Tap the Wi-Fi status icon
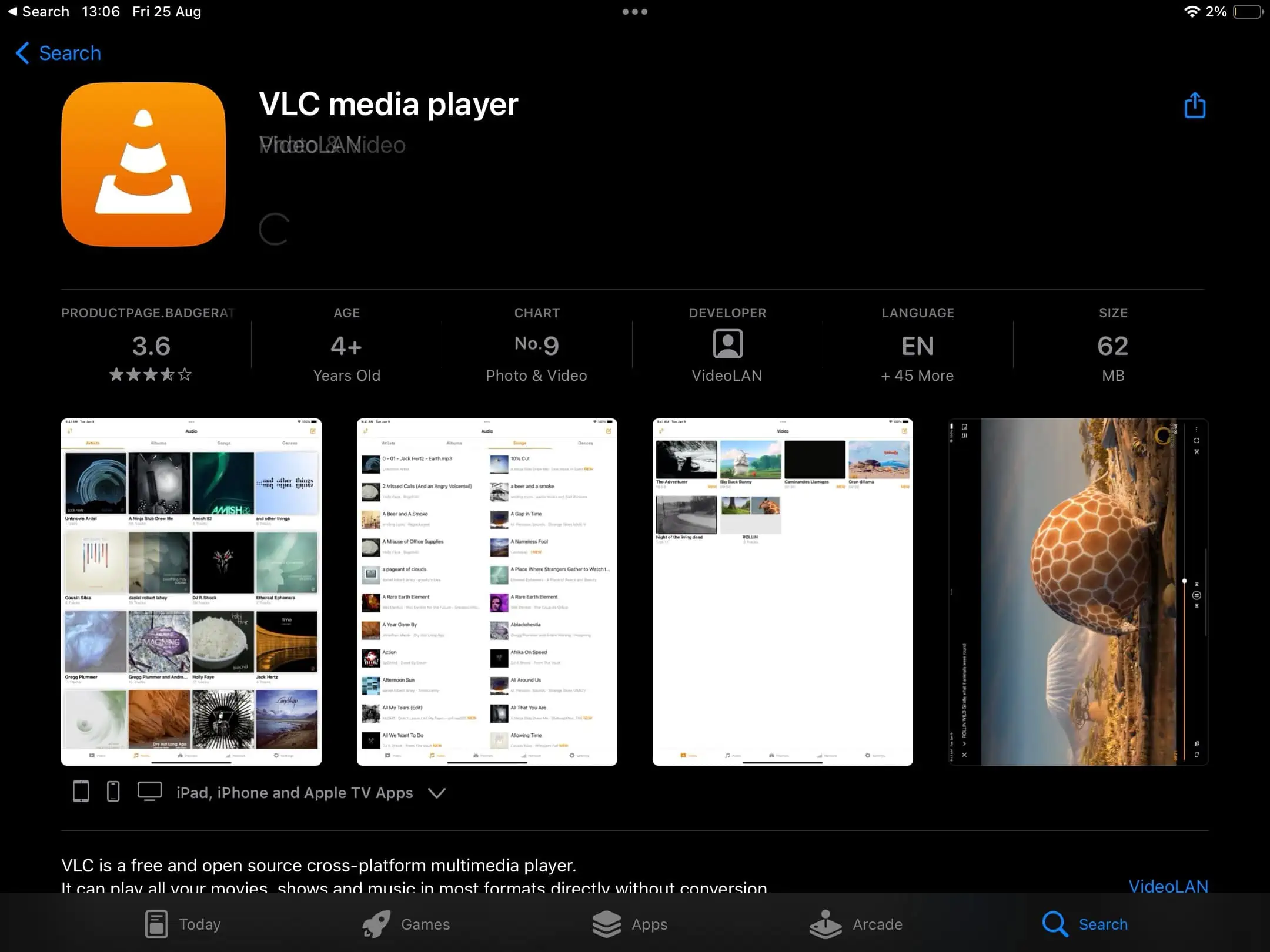The height and width of the screenshot is (952, 1270). tap(1192, 12)
